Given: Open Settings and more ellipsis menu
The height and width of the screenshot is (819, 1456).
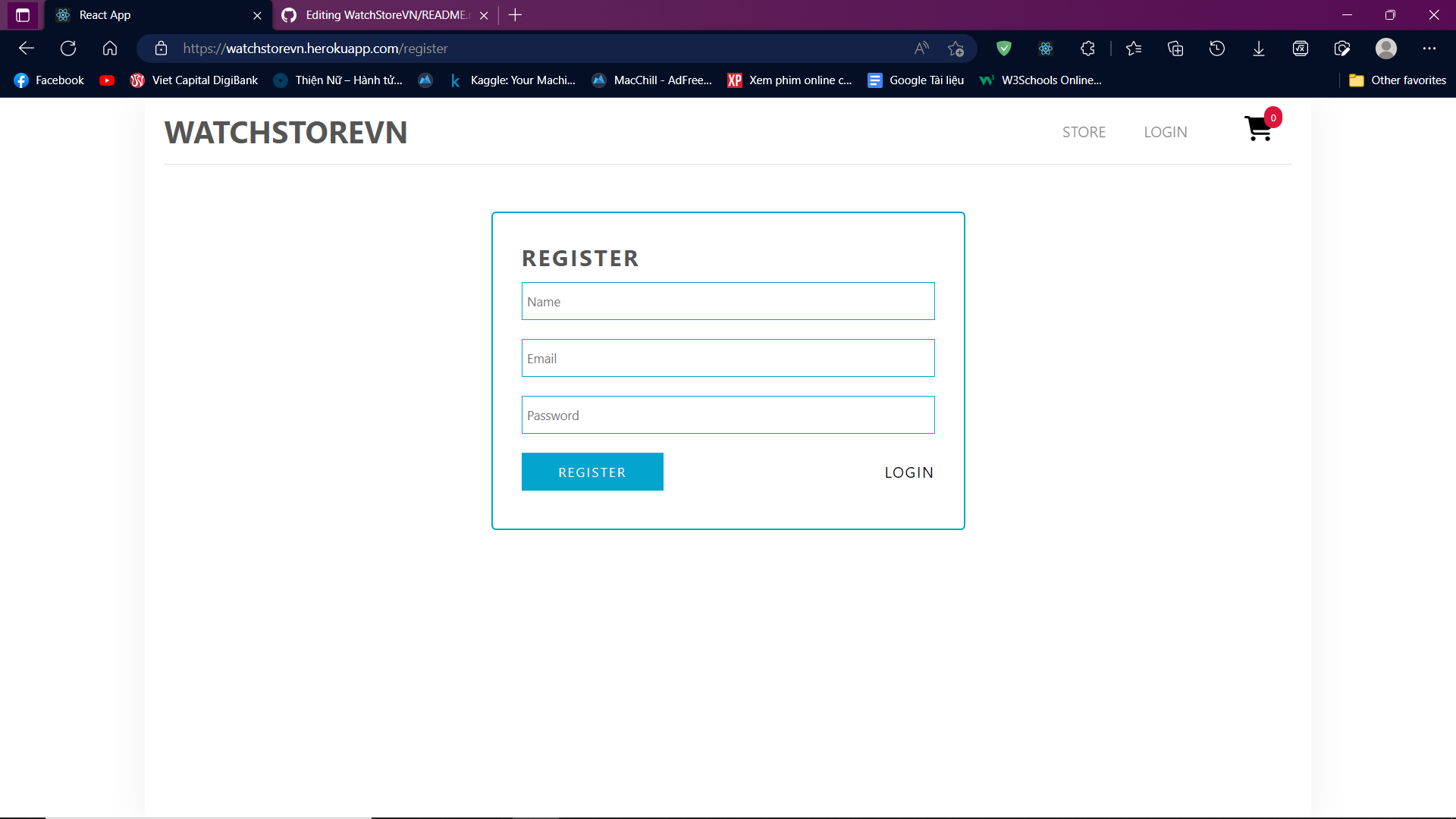Looking at the screenshot, I should [x=1429, y=49].
